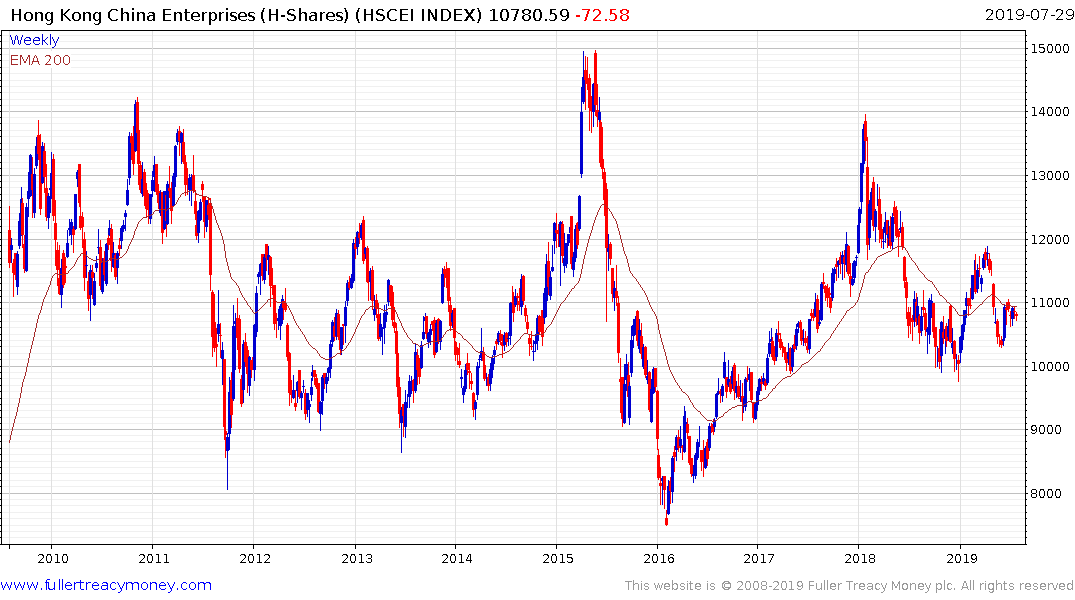Click the 2016 year axis label
This screenshot has height=600, width=1075.
(659, 558)
